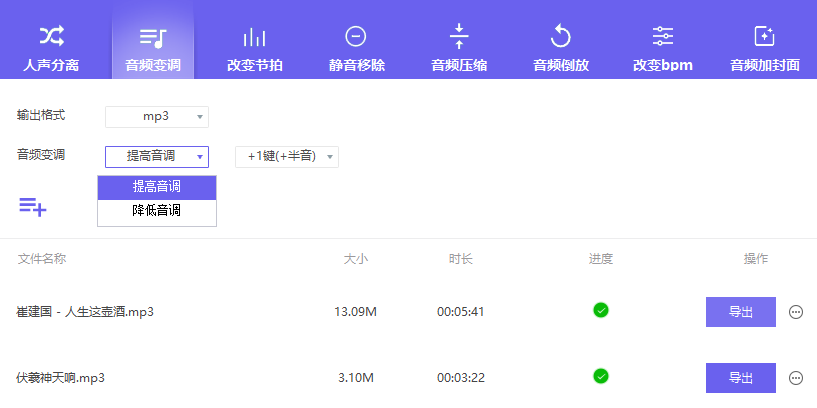817x408 pixels.
Task: Open the 音频倒放 reverse audio tool
Action: pyautogui.click(x=561, y=48)
